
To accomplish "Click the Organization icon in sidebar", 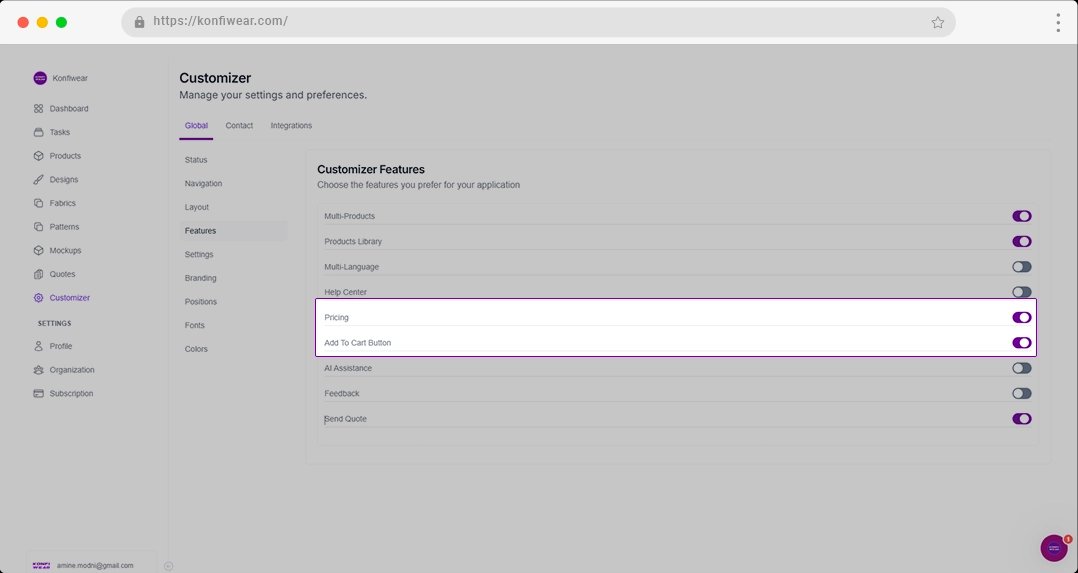I will click(38, 370).
